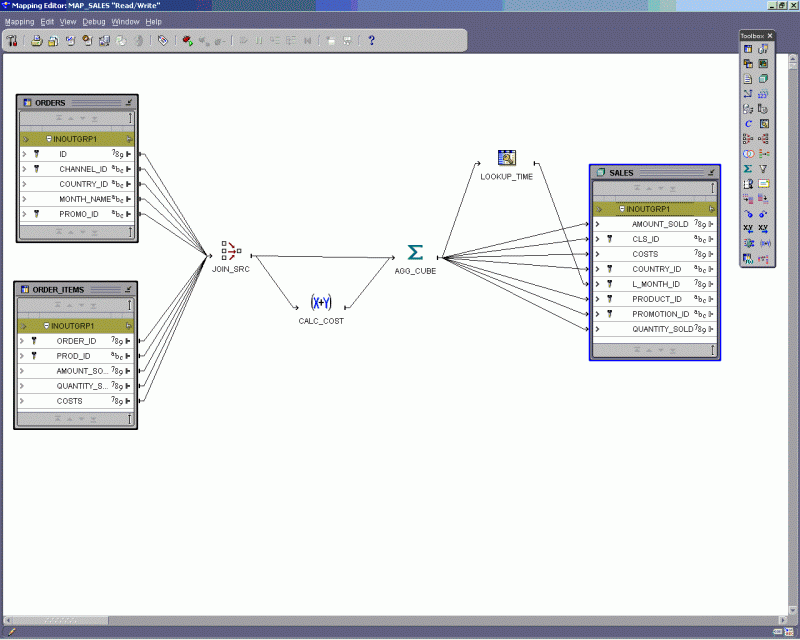Open the Mapping menu
Viewport: 800px width, 640px height.
pos(19,22)
